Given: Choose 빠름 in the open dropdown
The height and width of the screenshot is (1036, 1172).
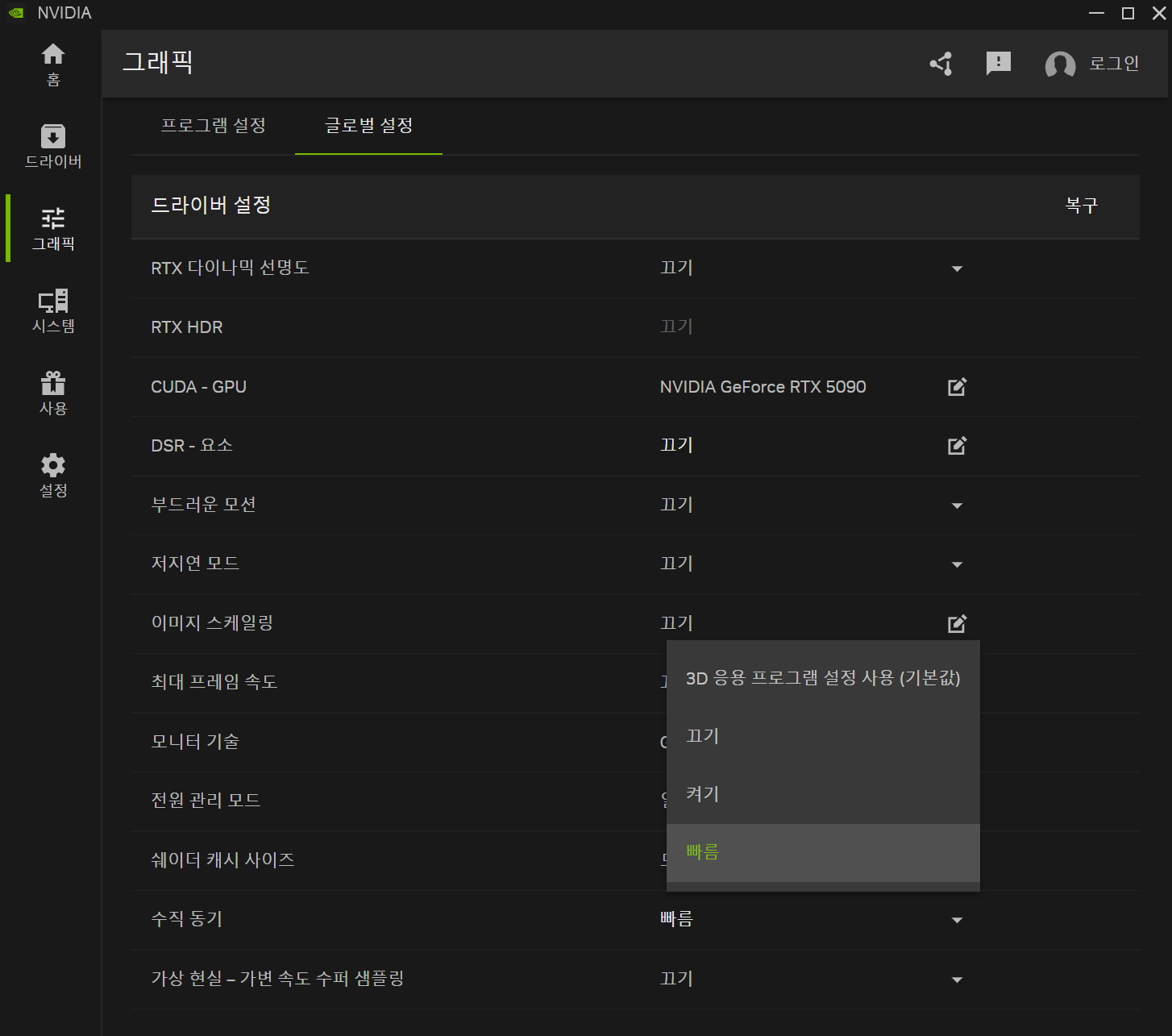Looking at the screenshot, I should pos(823,852).
